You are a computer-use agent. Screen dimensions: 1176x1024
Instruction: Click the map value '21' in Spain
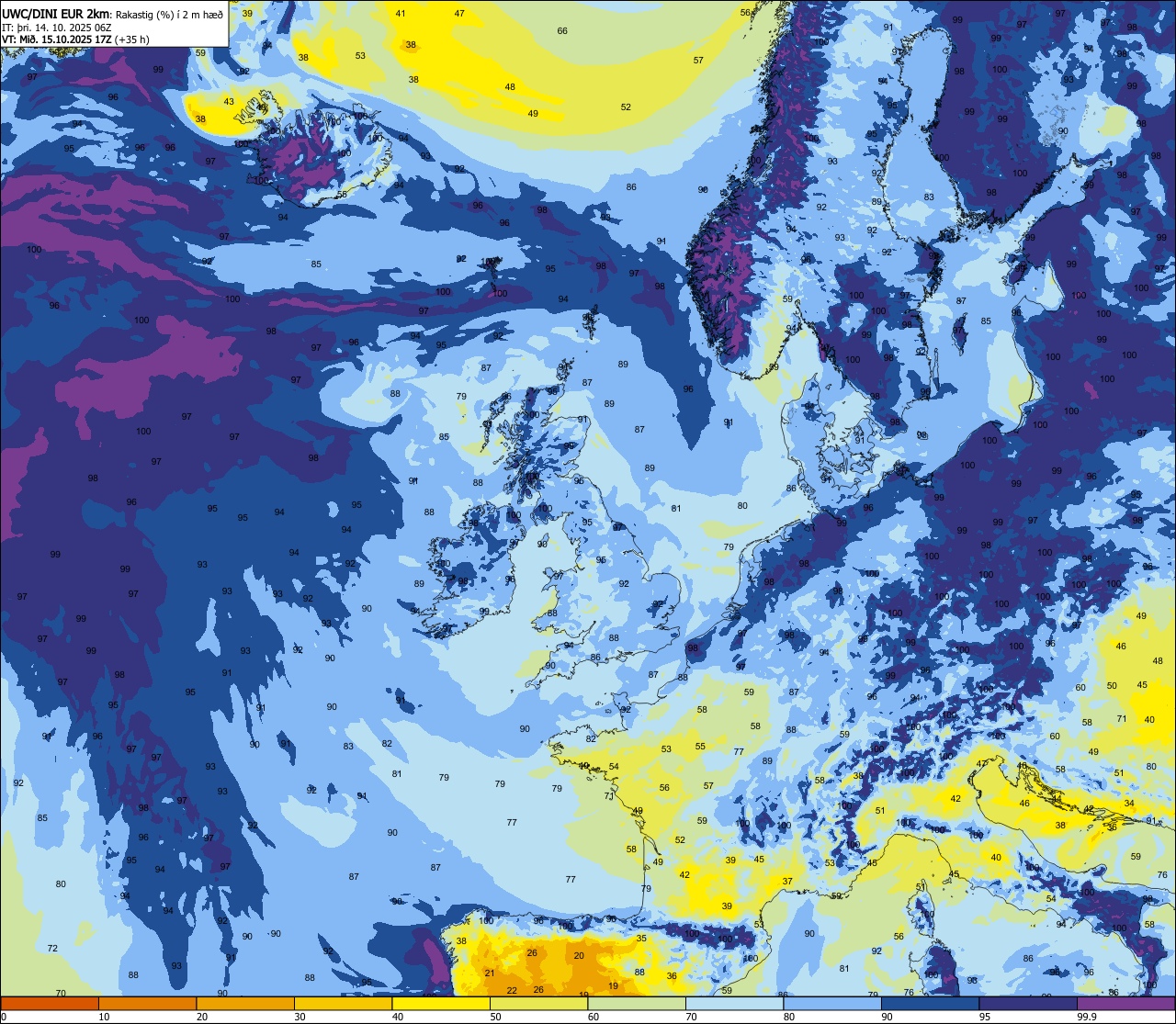click(490, 973)
